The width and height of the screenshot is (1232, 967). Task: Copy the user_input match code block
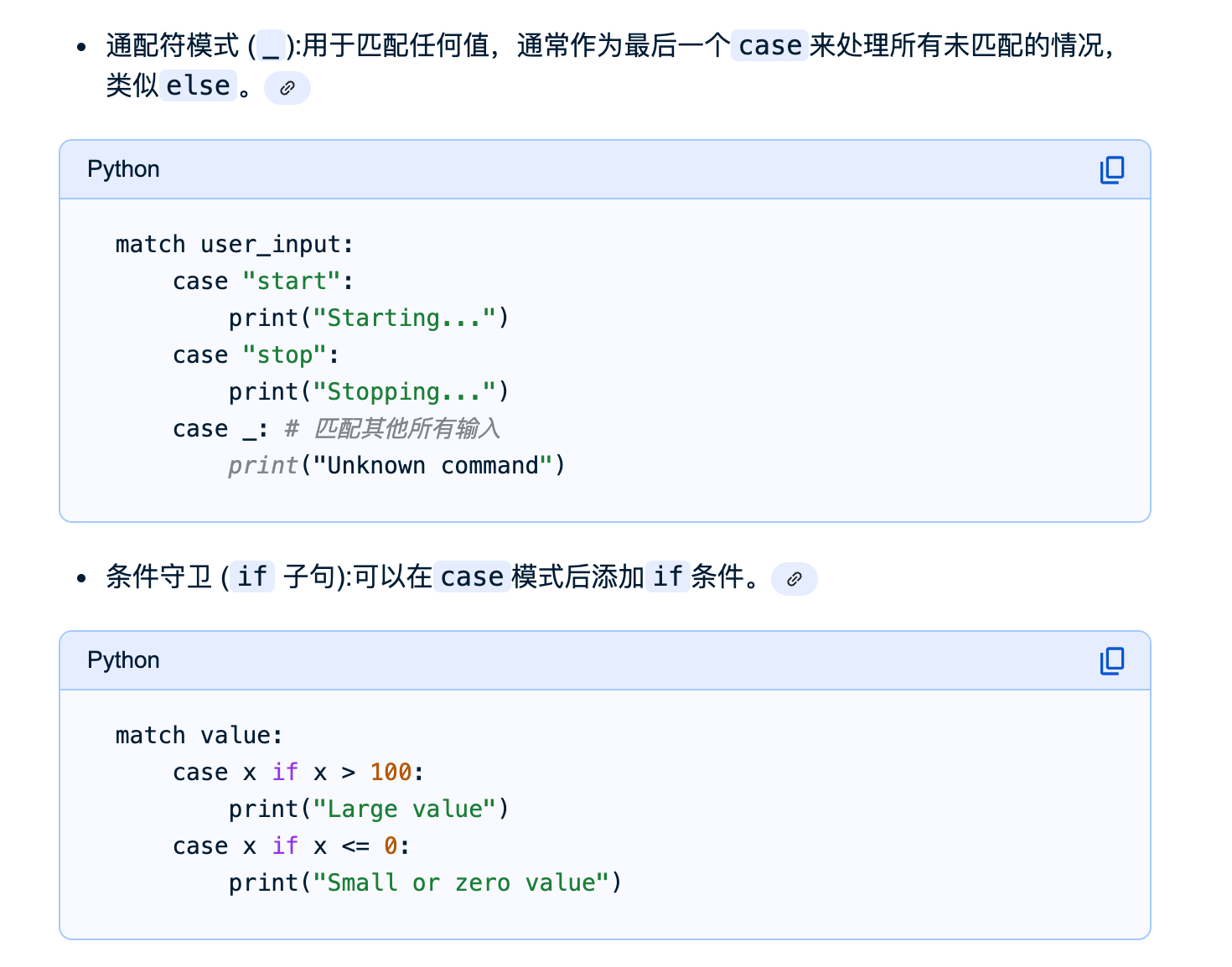coord(1111,170)
